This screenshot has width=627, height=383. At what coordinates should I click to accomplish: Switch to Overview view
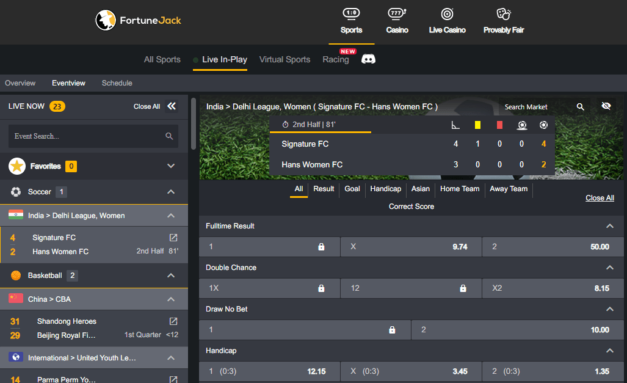20,83
